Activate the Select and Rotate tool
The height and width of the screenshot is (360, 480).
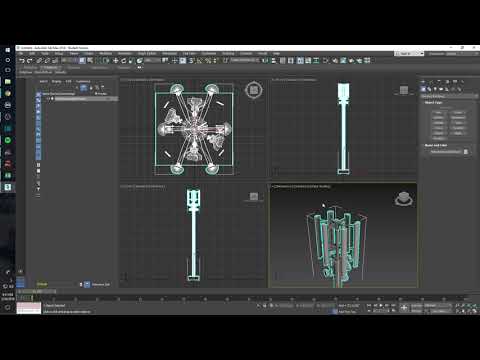click(123, 61)
